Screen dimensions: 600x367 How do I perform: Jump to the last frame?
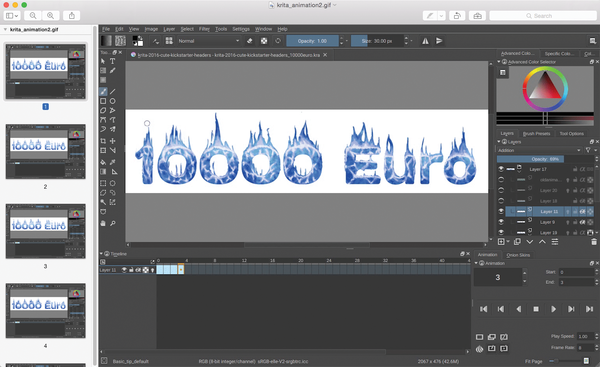pyautogui.click(x=589, y=309)
